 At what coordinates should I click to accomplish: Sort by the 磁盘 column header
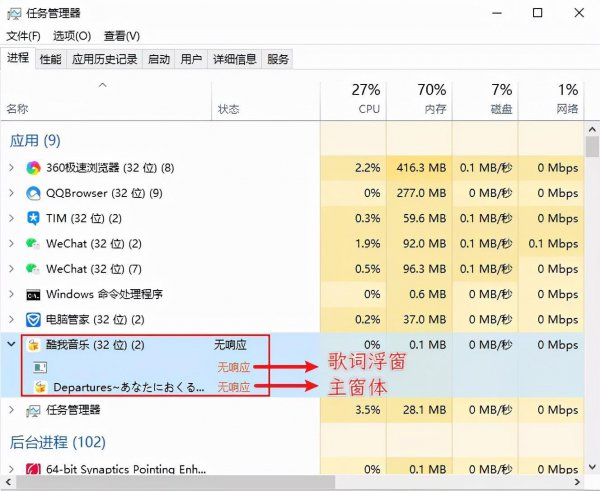(485, 101)
